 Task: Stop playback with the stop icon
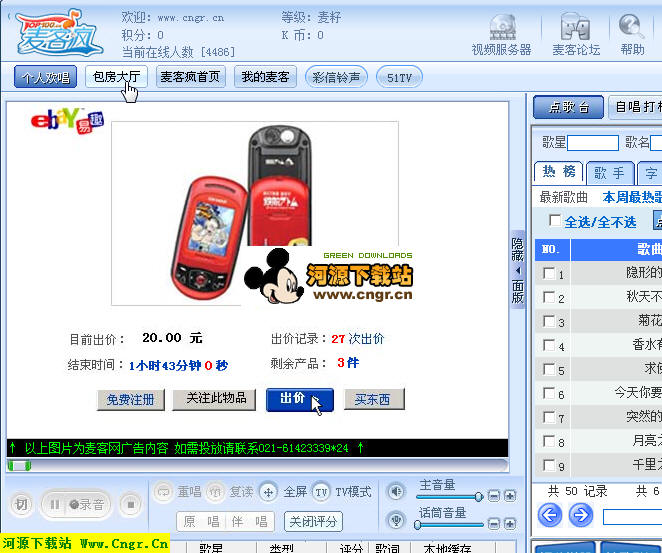pyautogui.click(x=130, y=504)
